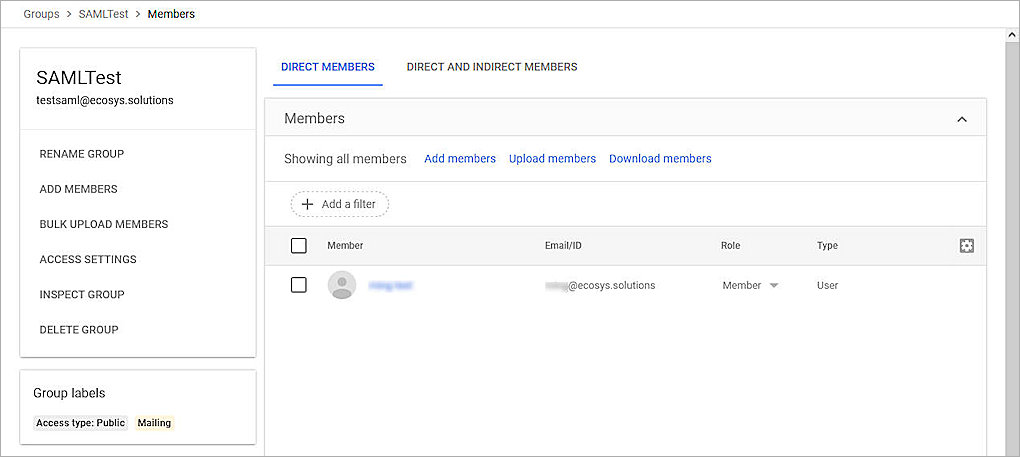Image resolution: width=1020 pixels, height=457 pixels.
Task: Open the Member role dropdown
Action: 750,285
